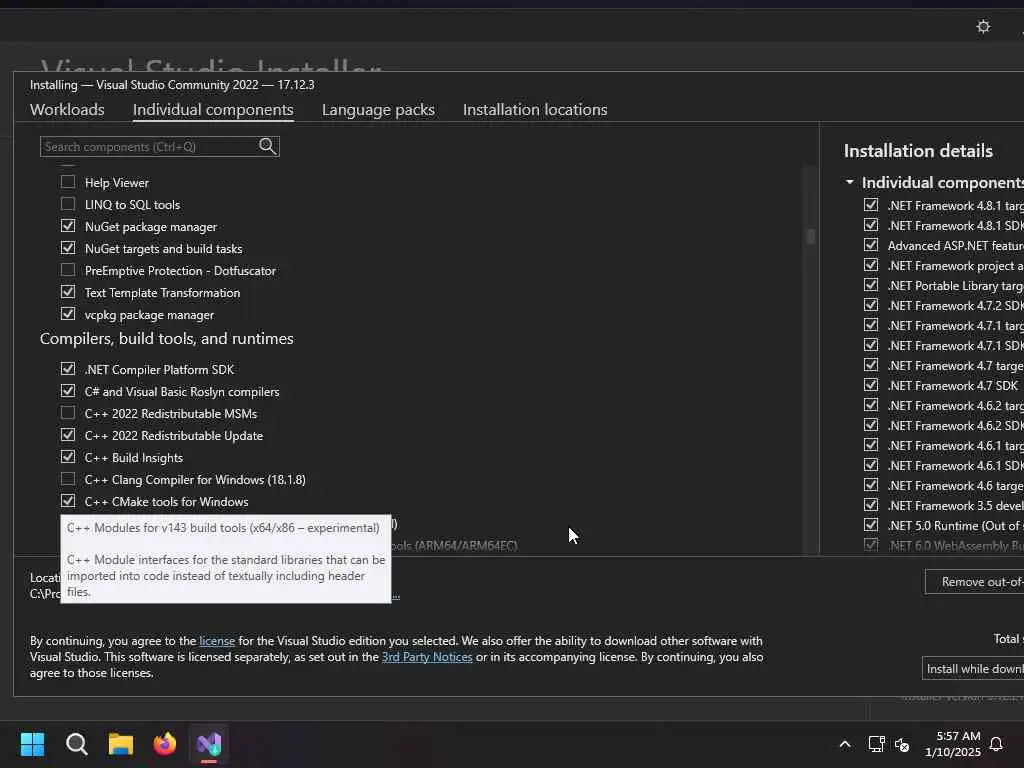This screenshot has height=768, width=1024.
Task: Check C++ Clang Compiler for Windows (18.1.8)
Action: 68,479
